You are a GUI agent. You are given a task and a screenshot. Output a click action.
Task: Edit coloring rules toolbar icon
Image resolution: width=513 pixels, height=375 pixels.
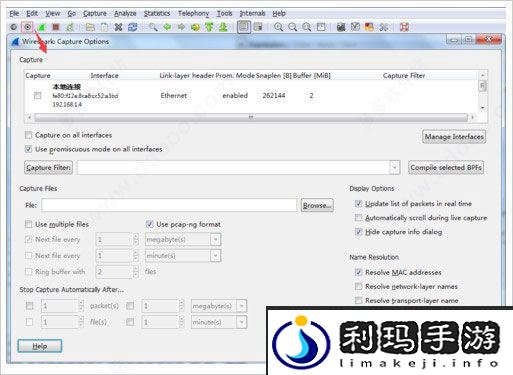(x=369, y=27)
